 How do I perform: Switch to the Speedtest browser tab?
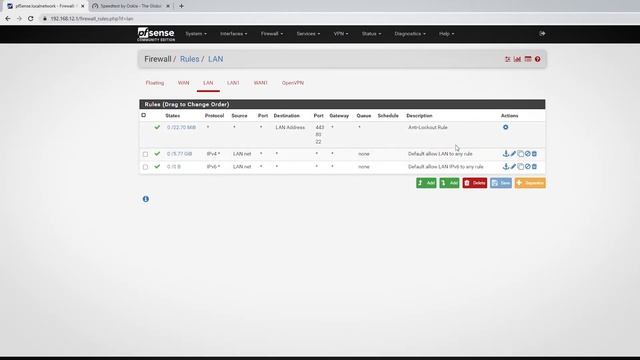[130, 6]
